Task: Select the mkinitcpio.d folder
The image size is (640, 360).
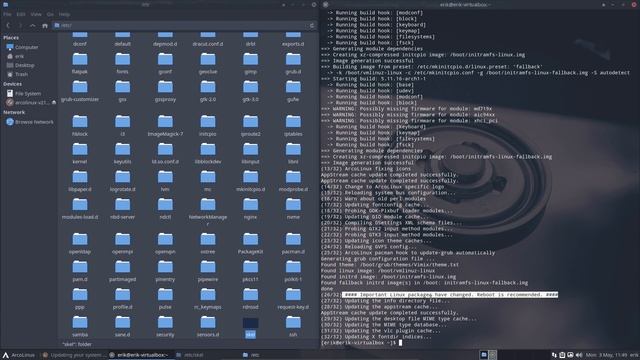Action: click(251, 181)
